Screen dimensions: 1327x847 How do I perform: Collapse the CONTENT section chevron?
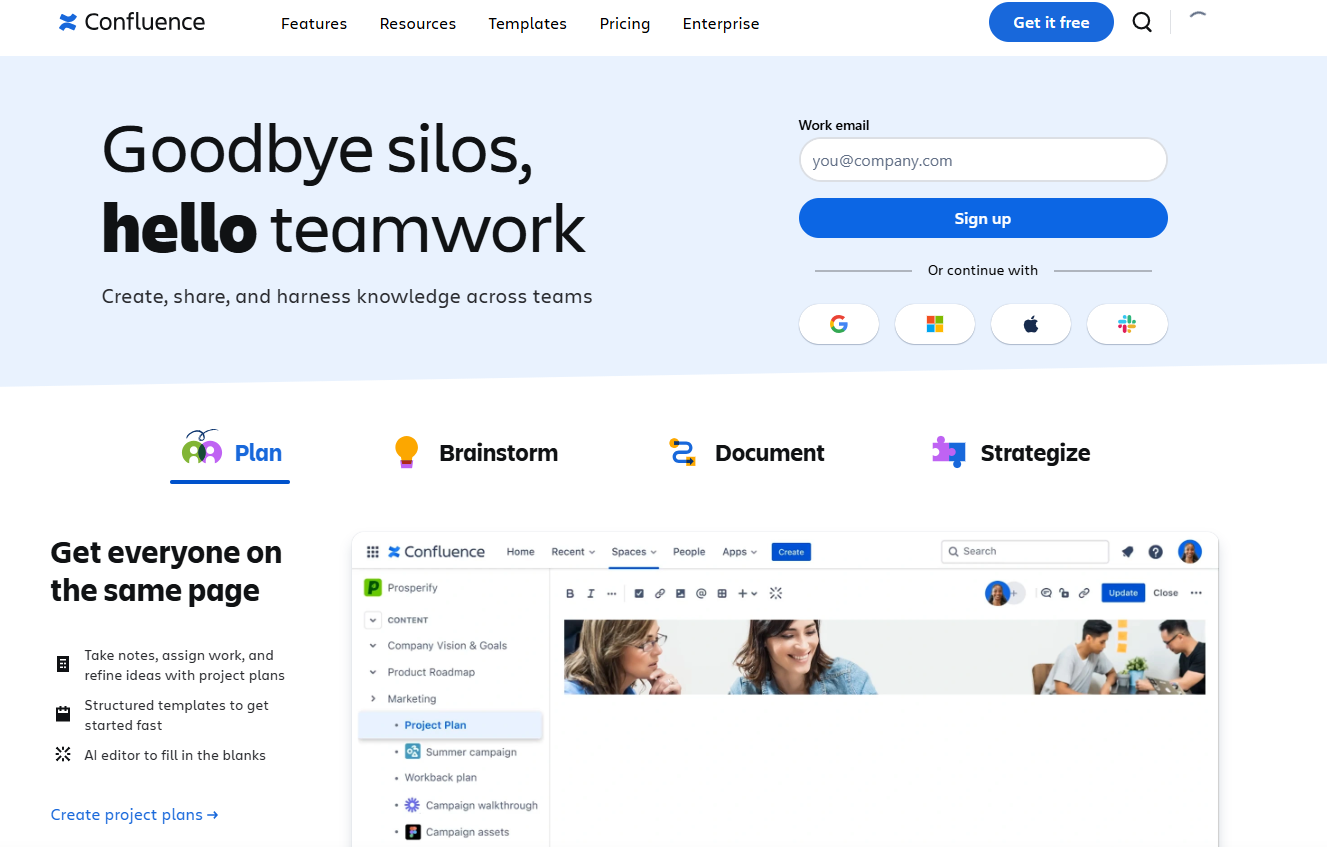(x=373, y=620)
